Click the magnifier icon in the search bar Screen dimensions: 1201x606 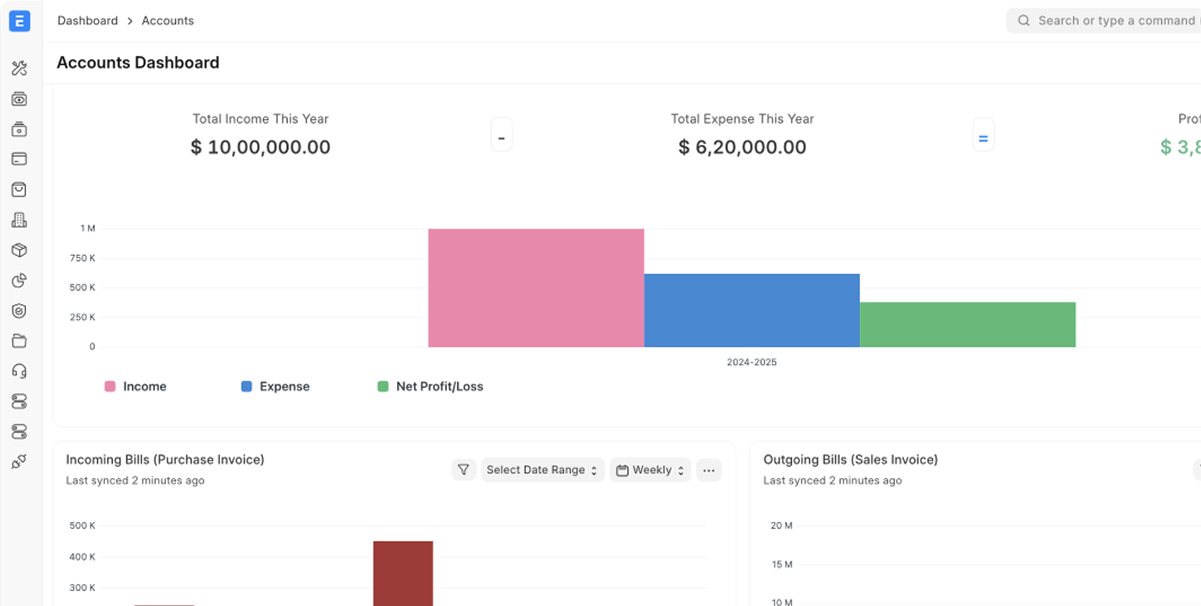pos(1024,20)
